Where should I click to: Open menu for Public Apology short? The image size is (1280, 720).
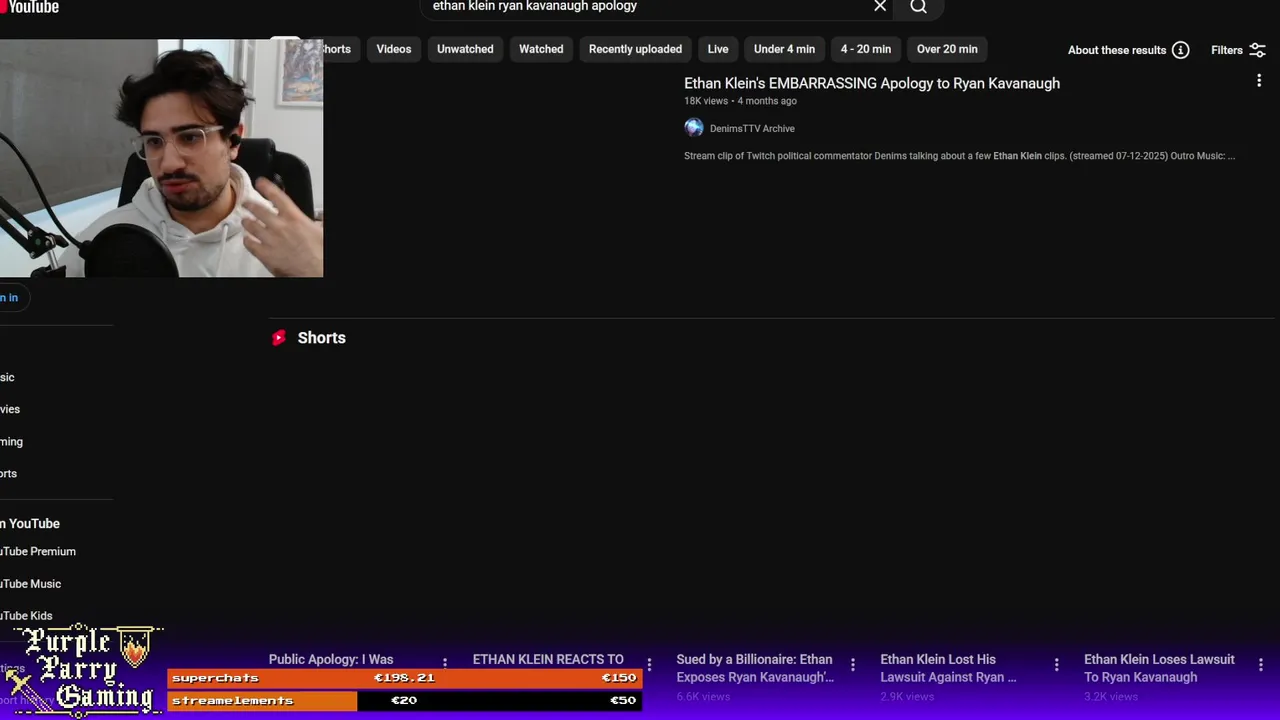click(x=445, y=663)
